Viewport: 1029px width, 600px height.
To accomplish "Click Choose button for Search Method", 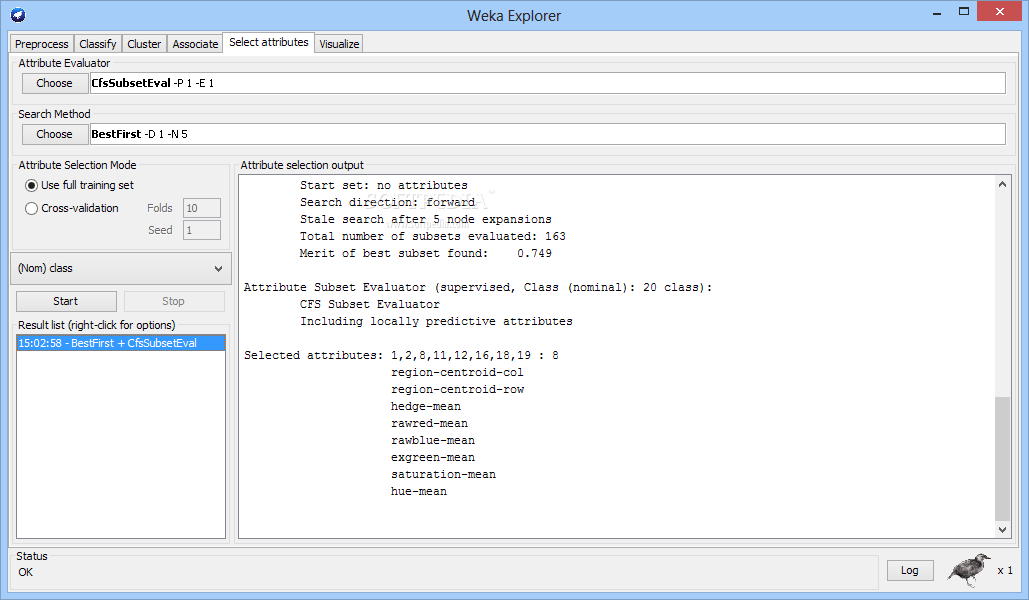I will [x=54, y=135].
